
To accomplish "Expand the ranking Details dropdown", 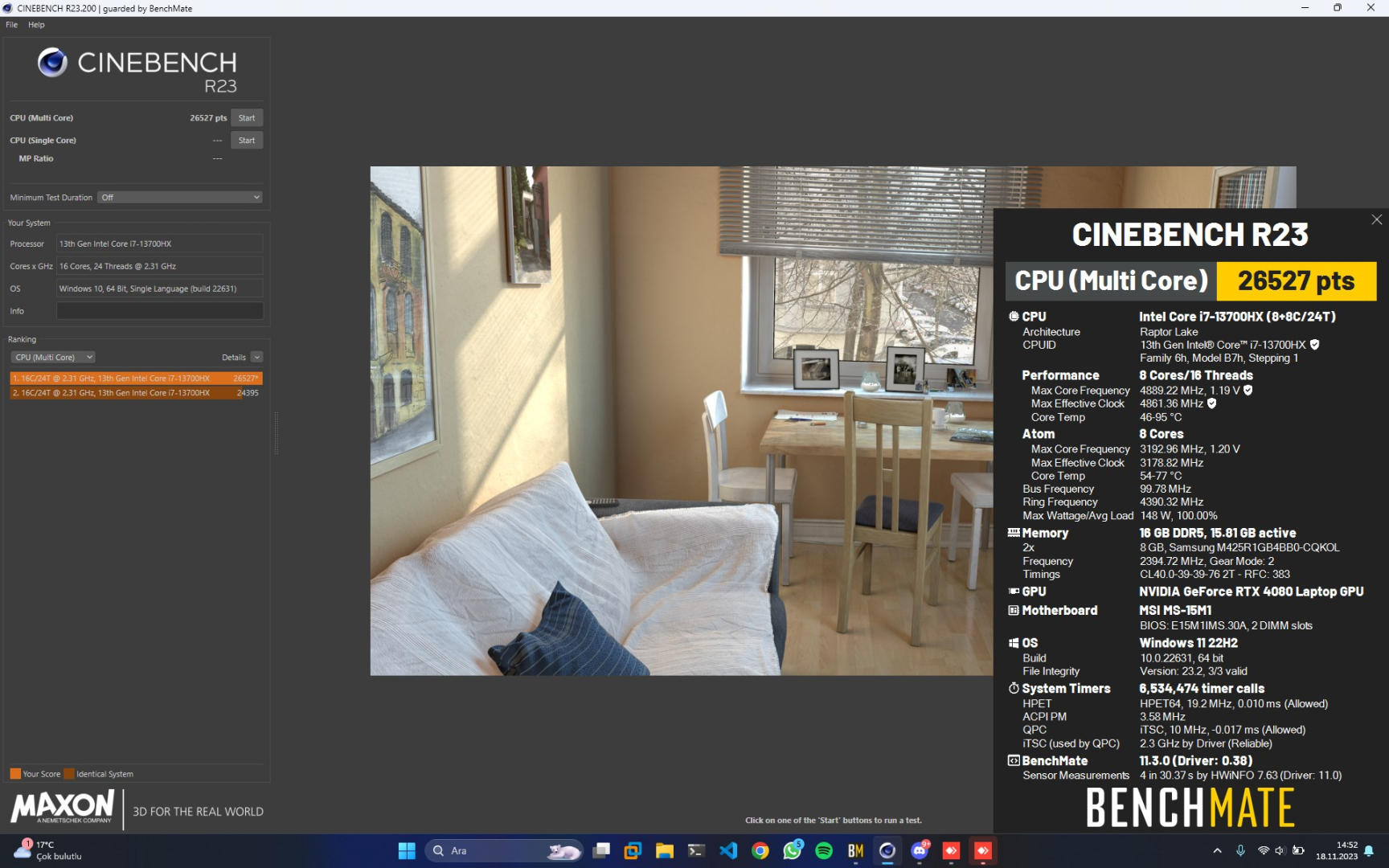I will pos(256,358).
